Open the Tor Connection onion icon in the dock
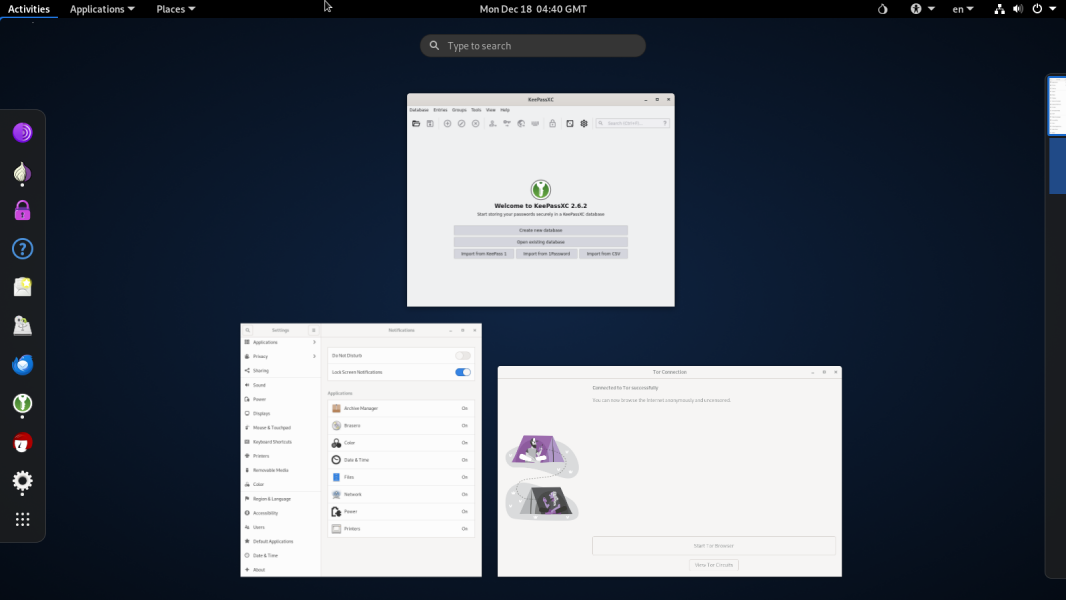Image resolution: width=1066 pixels, height=600 pixels. click(x=22, y=173)
